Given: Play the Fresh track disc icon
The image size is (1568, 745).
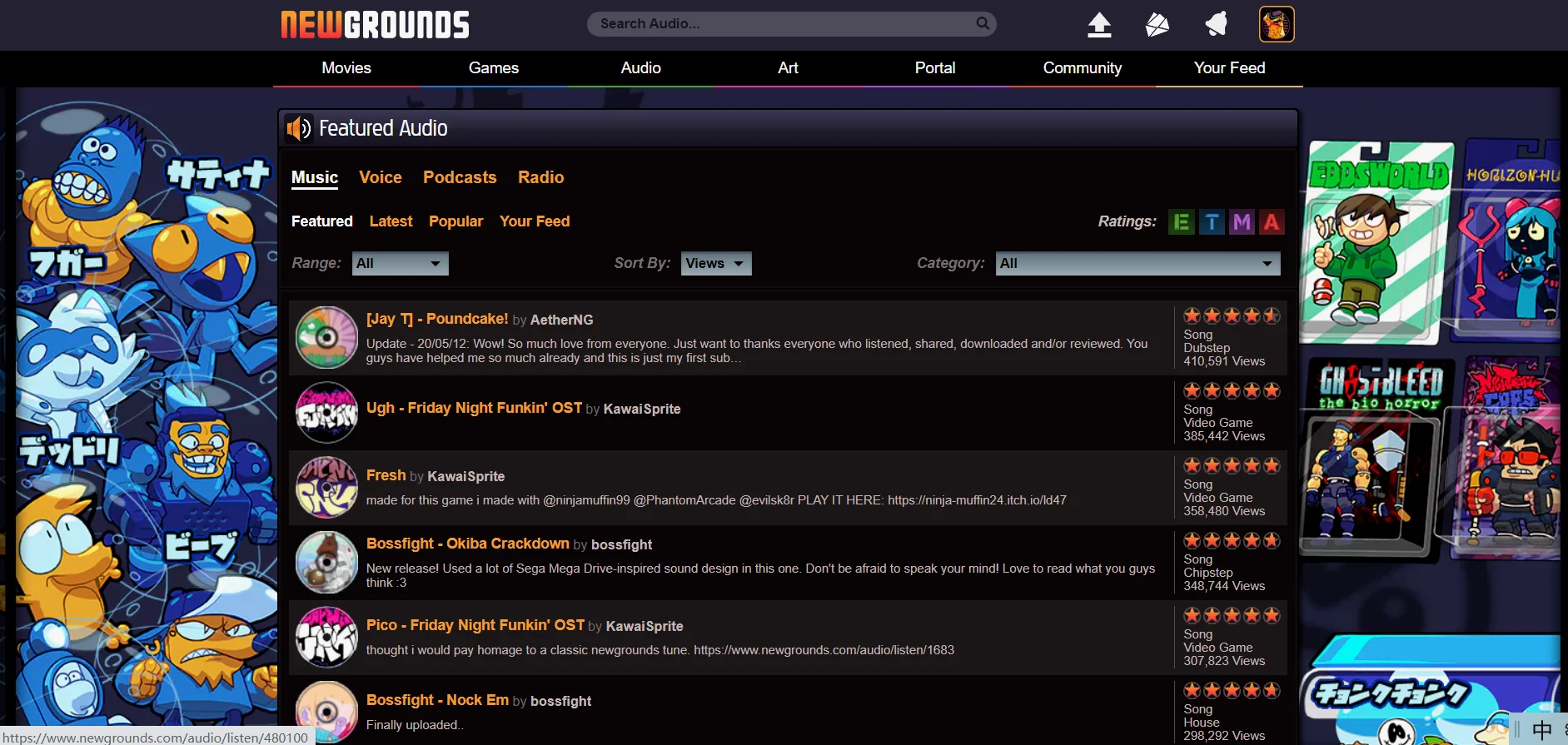Looking at the screenshot, I should coord(326,487).
